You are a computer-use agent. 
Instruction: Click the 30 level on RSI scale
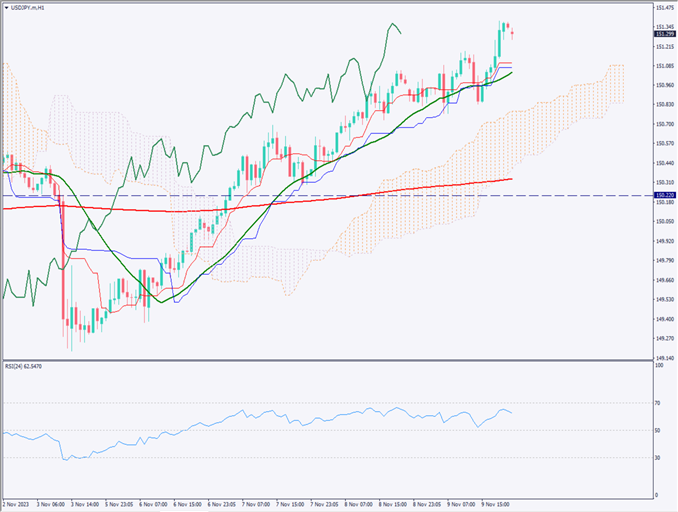click(658, 457)
